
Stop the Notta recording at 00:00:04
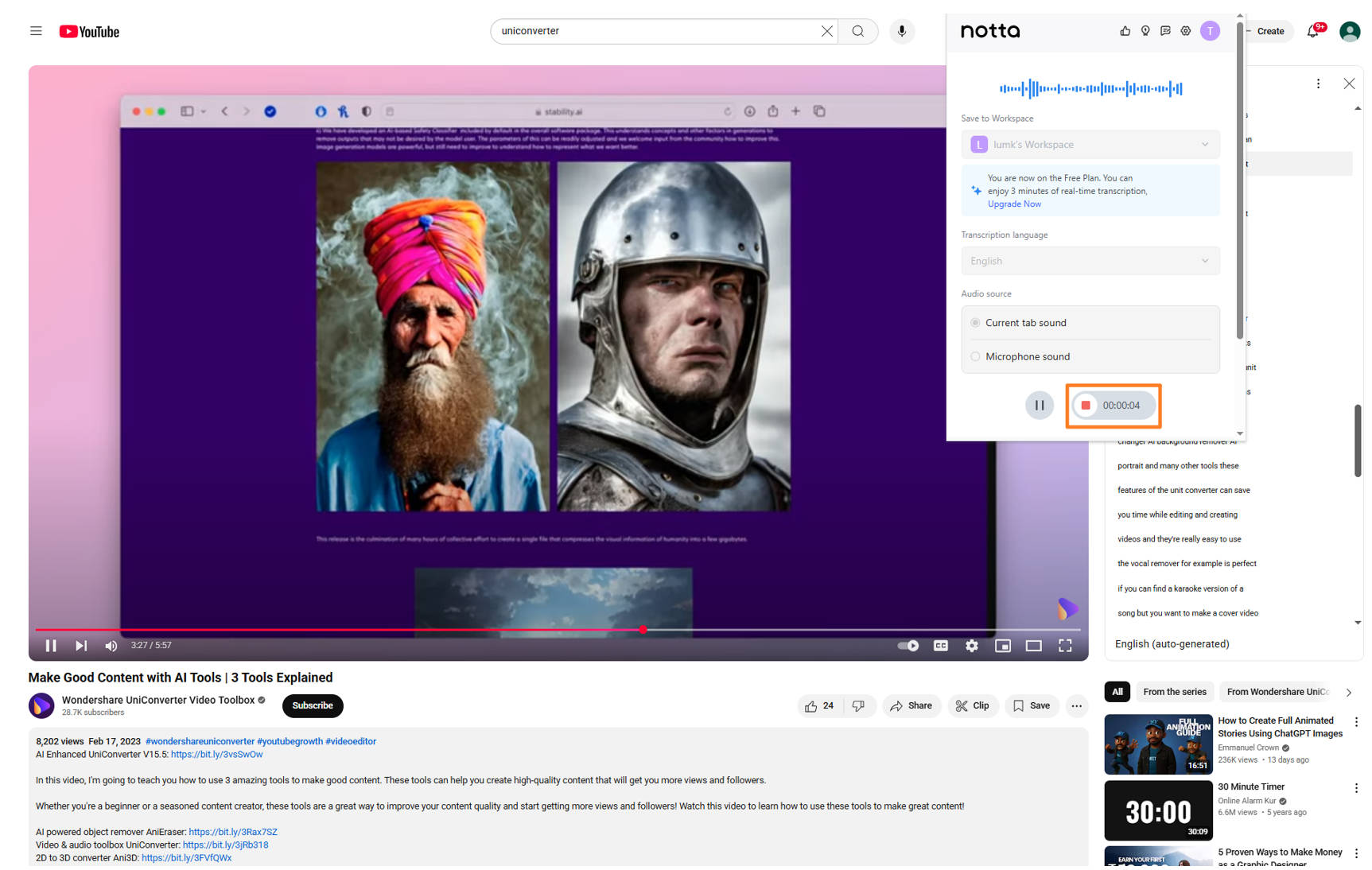click(1113, 406)
